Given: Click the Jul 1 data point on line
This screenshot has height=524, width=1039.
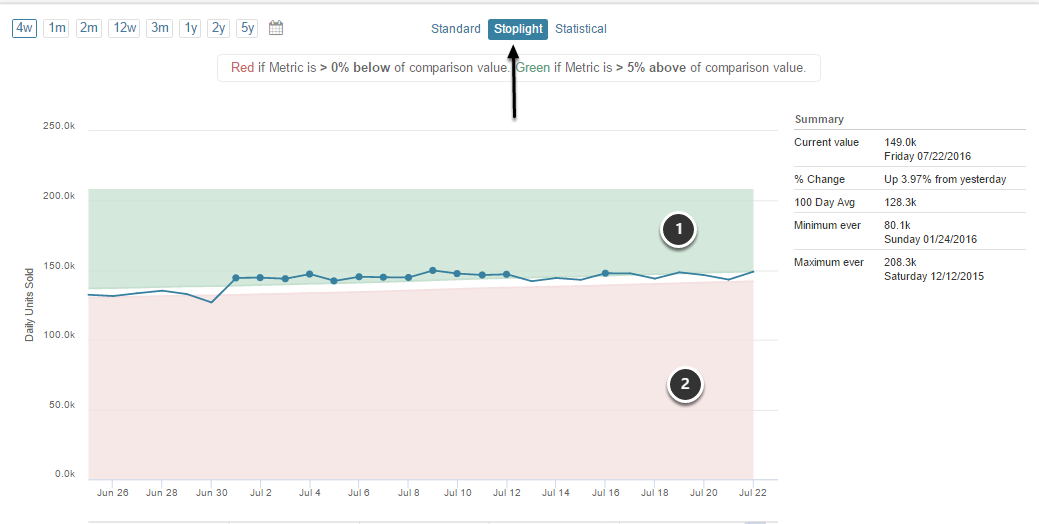Looking at the screenshot, I should pyautogui.click(x=236, y=278).
